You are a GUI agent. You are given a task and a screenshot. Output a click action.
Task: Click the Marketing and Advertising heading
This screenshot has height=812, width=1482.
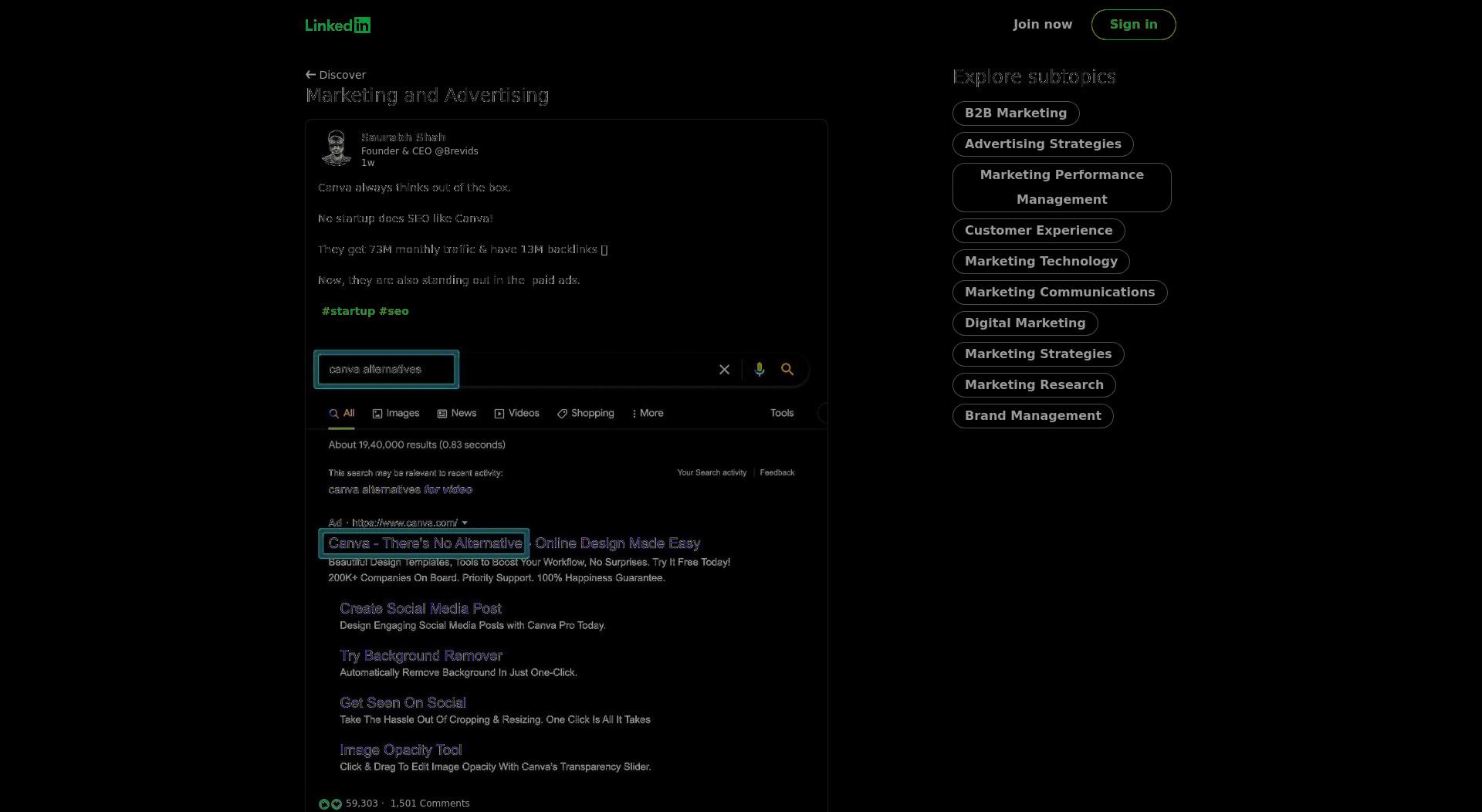pyautogui.click(x=427, y=96)
